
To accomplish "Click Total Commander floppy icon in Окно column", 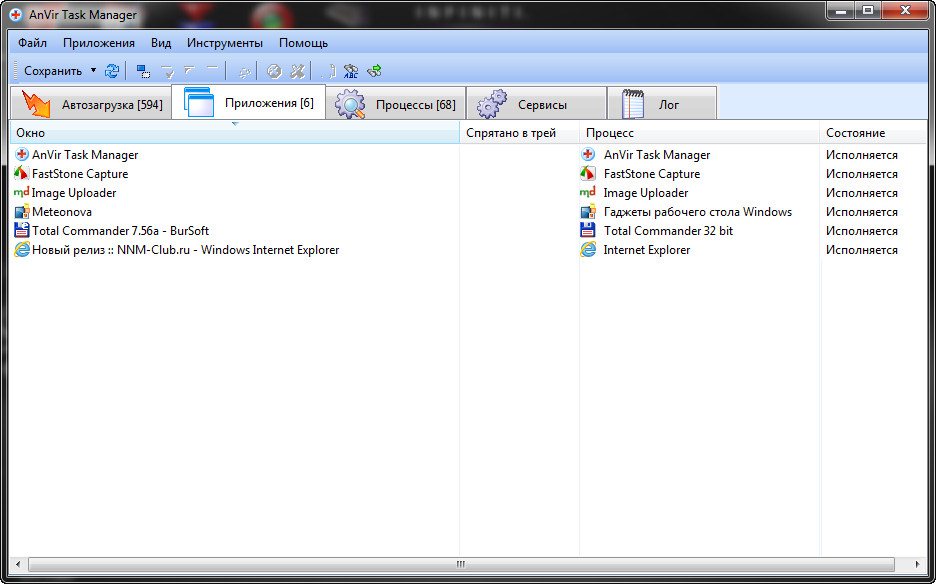I will [x=21, y=230].
